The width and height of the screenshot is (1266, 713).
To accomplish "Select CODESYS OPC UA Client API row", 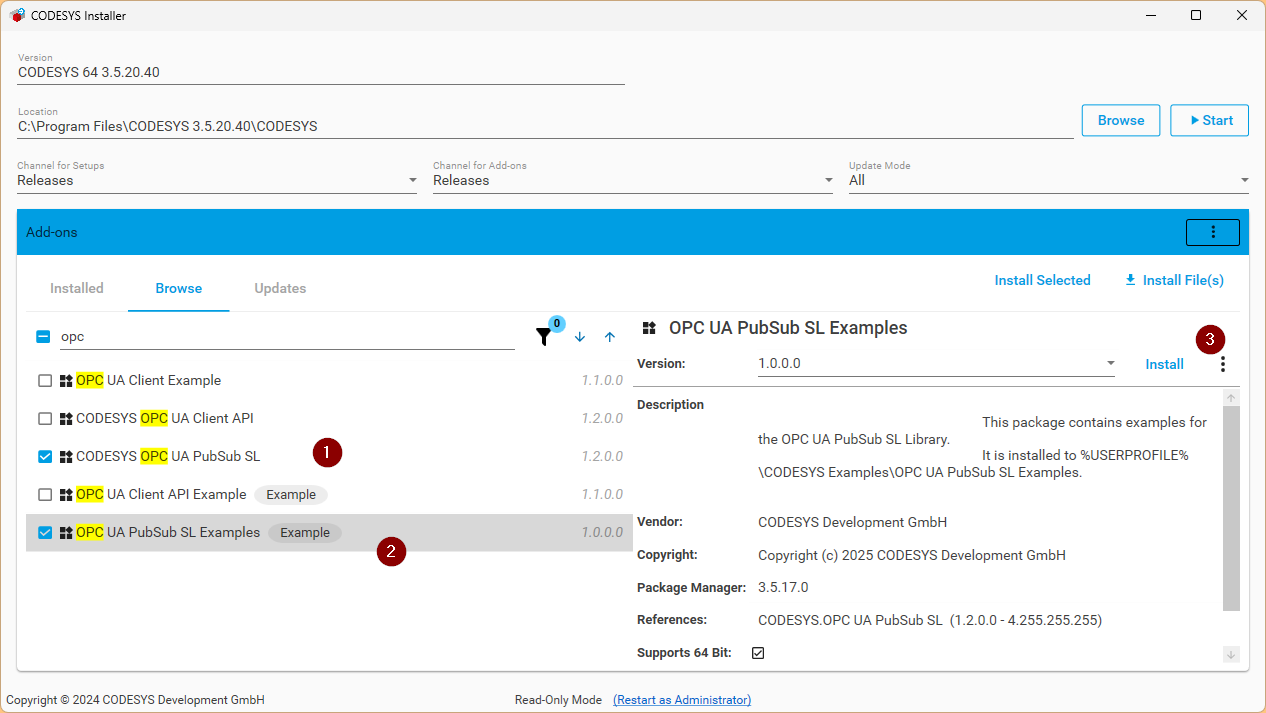I will pos(329,419).
